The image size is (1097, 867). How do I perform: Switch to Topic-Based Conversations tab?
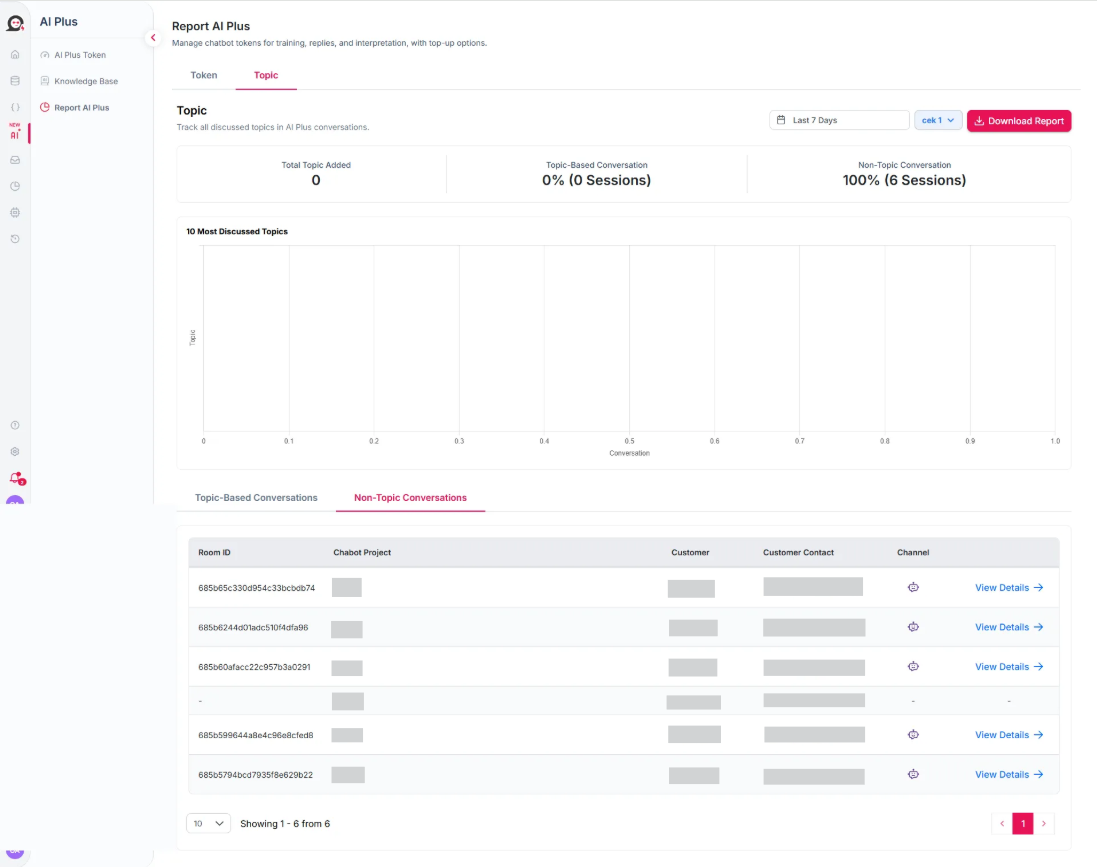(x=256, y=497)
